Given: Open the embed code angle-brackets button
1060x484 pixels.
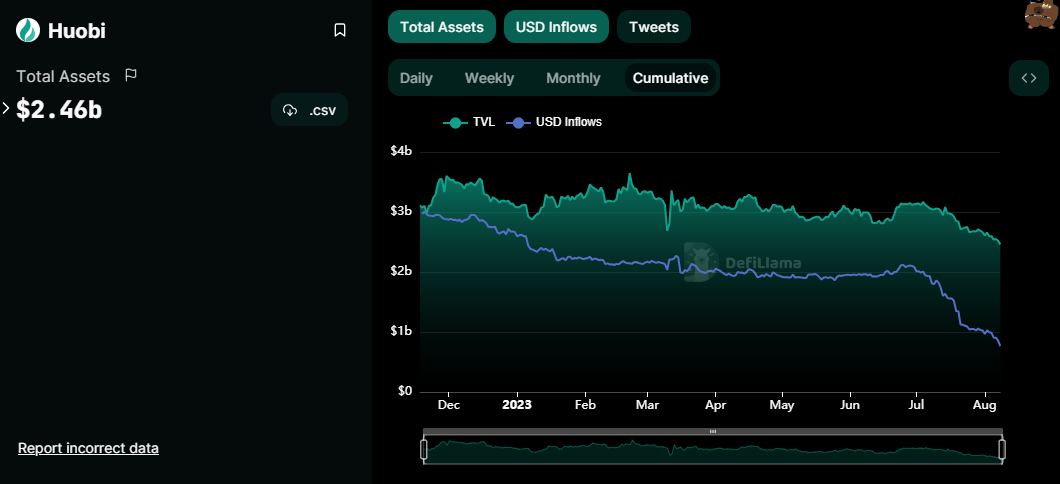Looking at the screenshot, I should click(x=1028, y=78).
